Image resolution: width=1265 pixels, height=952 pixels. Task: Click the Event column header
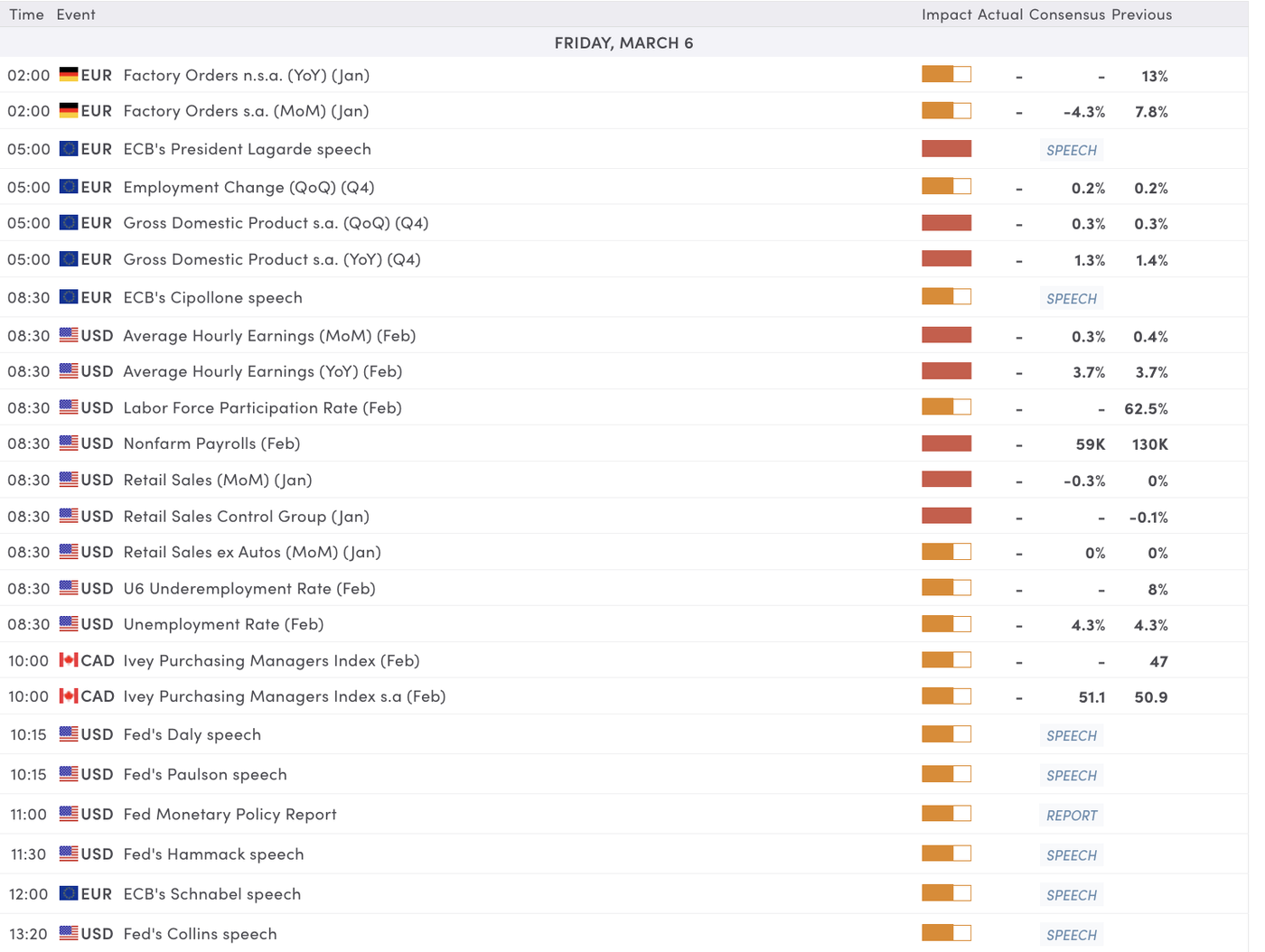coord(76,14)
